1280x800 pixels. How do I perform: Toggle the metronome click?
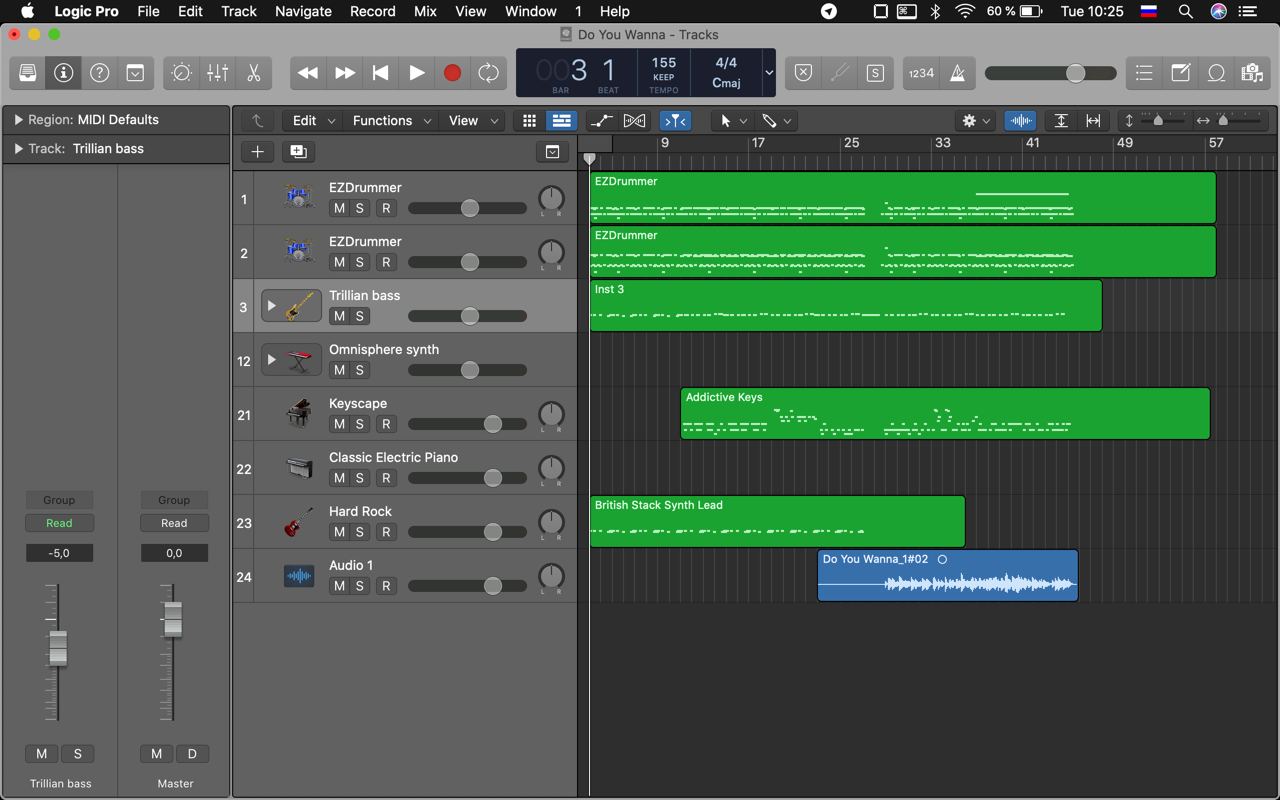[x=957, y=73]
